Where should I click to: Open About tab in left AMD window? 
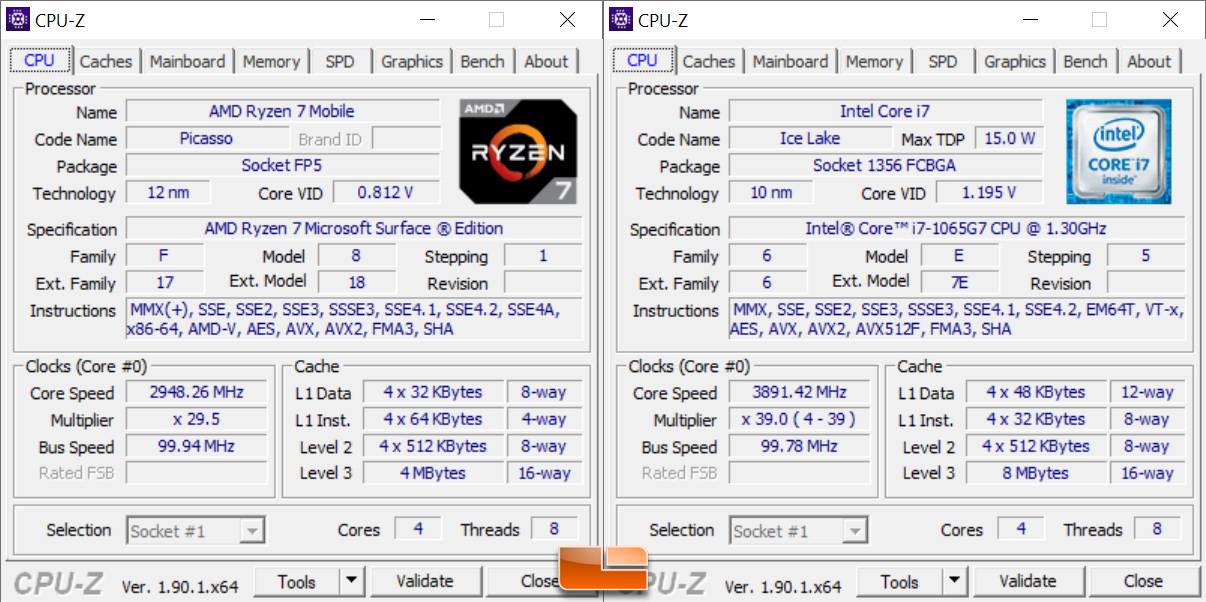546,61
